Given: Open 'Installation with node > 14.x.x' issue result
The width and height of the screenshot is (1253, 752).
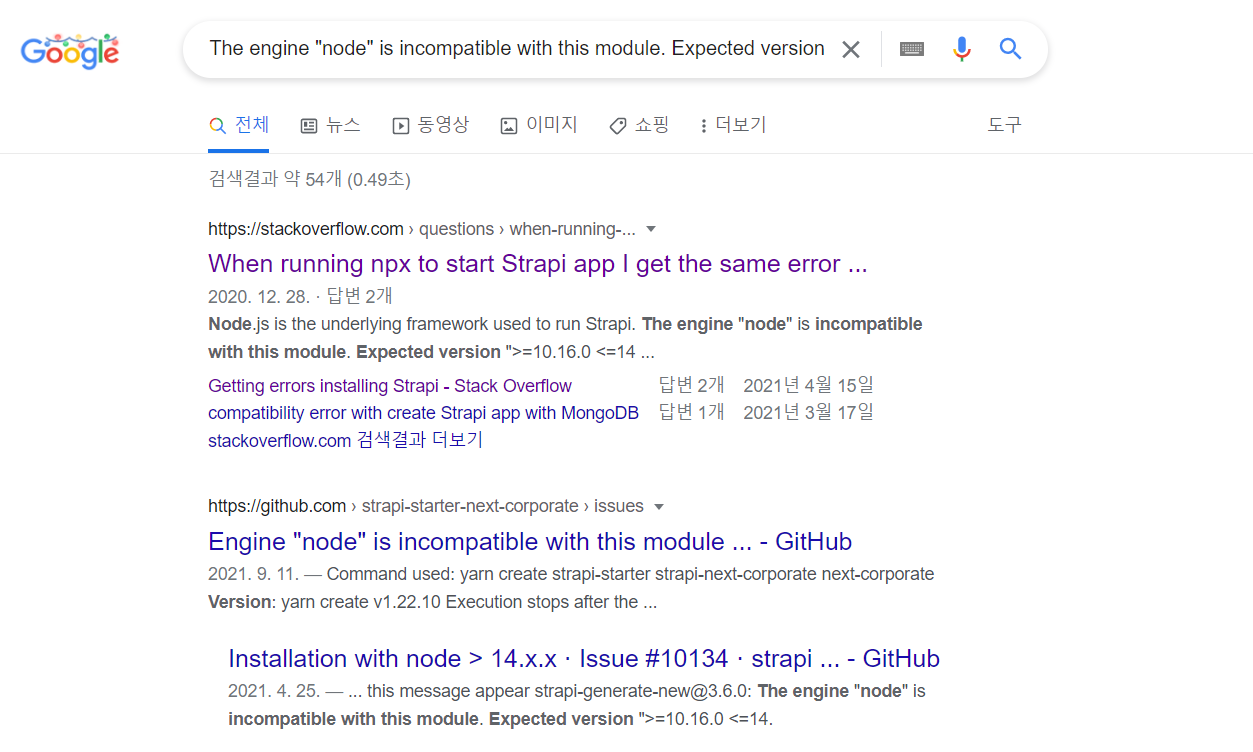Looking at the screenshot, I should pos(584,659).
